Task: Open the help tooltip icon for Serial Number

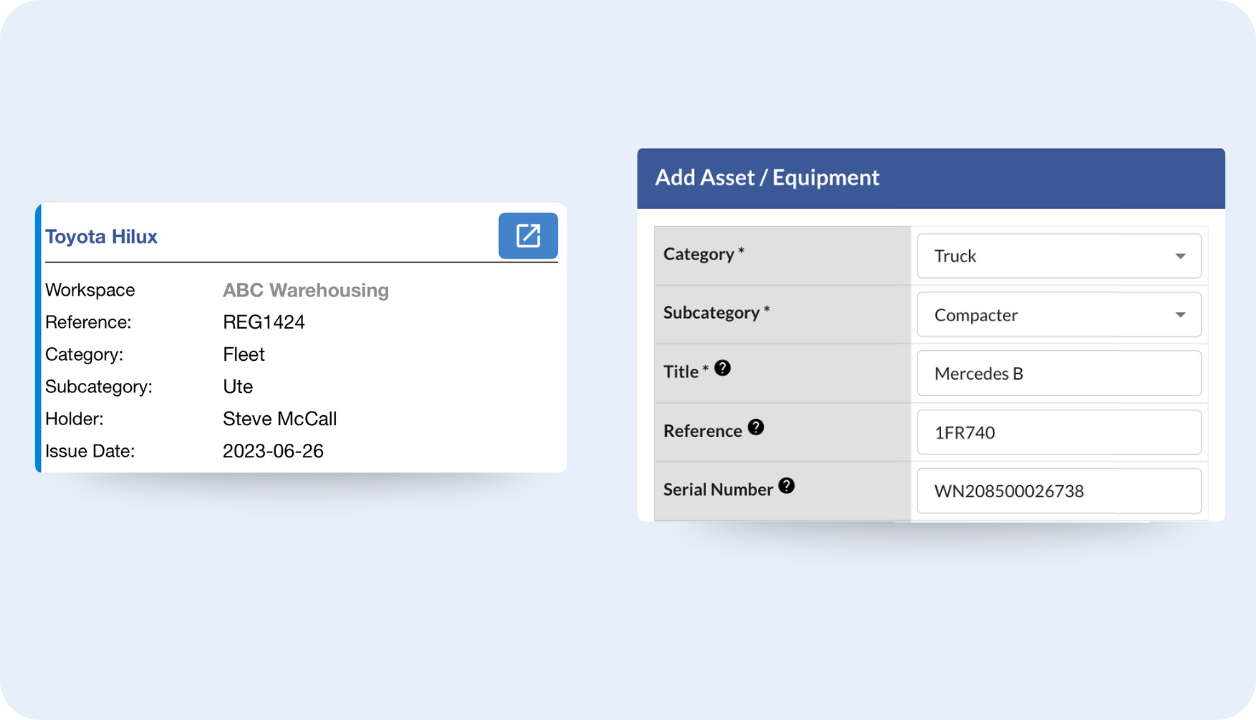Action: click(787, 486)
